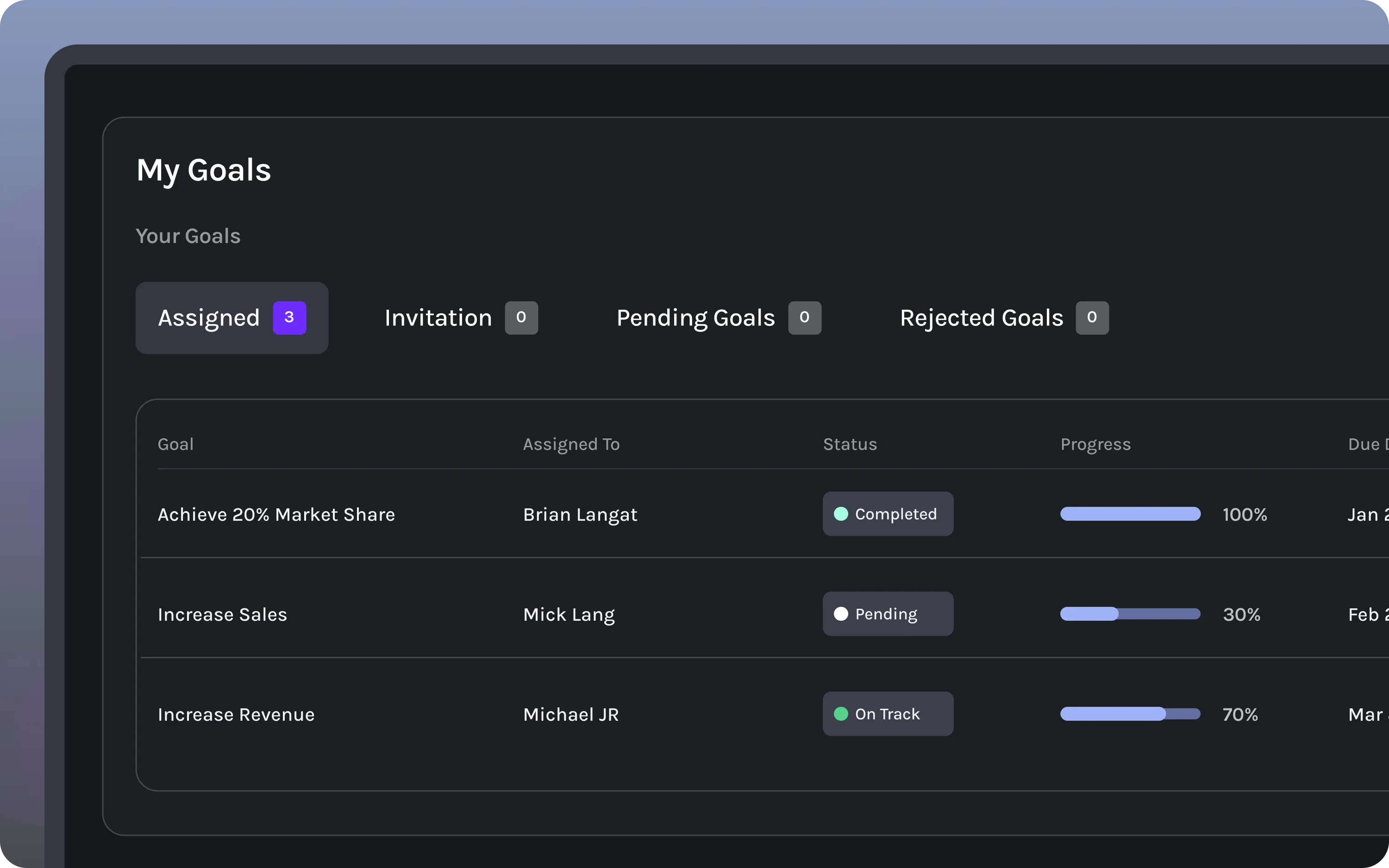Click the Completed status badge
The image size is (1389, 868).
(x=888, y=514)
